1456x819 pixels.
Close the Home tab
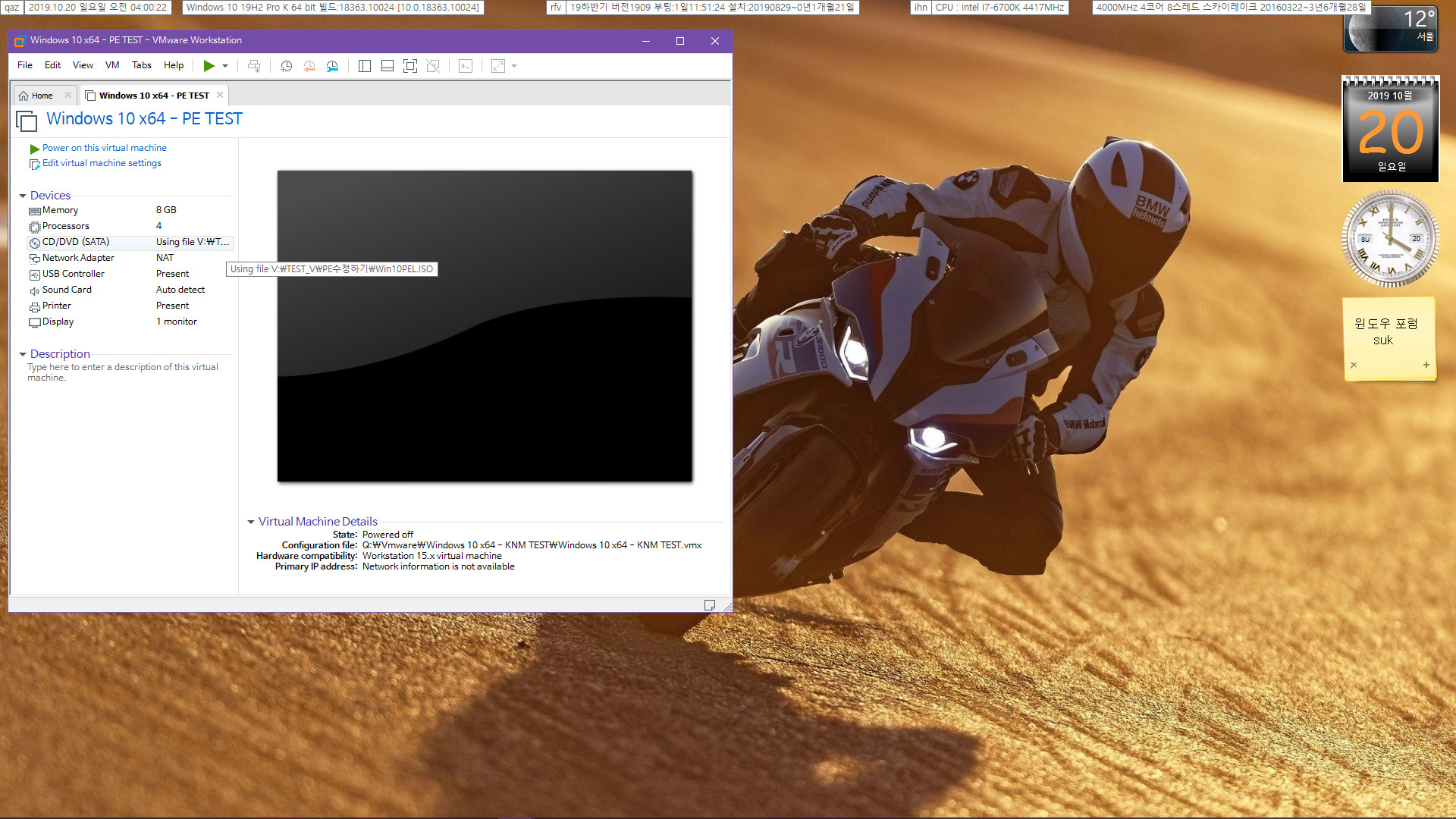point(67,95)
